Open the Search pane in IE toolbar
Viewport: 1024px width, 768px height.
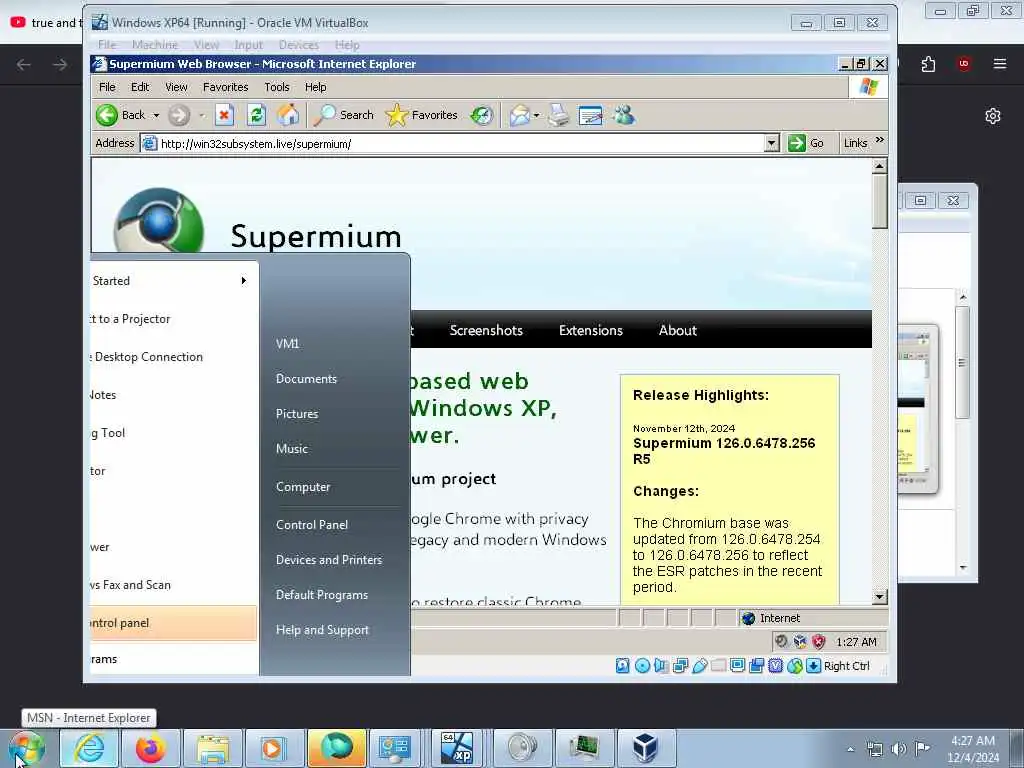coord(344,116)
